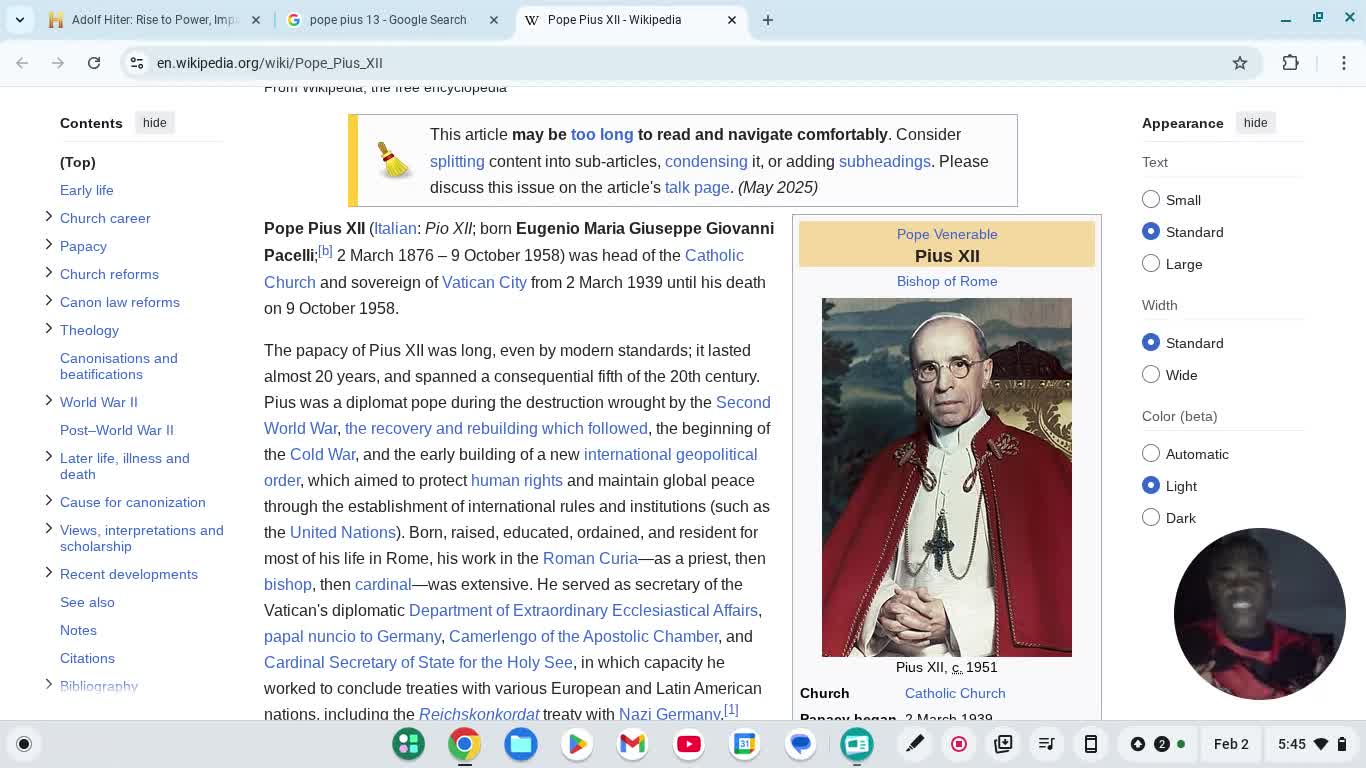Switch page width to Wide
This screenshot has height=768, width=1366.
[x=1151, y=374]
